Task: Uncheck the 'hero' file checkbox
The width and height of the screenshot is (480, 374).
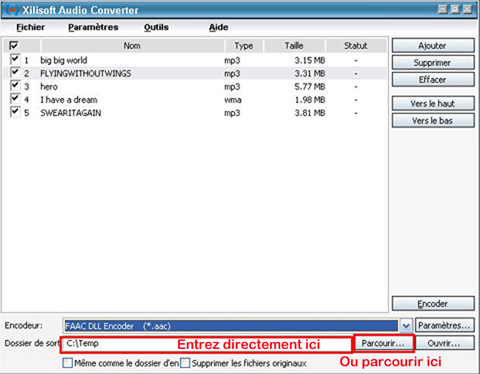Action: [x=15, y=85]
